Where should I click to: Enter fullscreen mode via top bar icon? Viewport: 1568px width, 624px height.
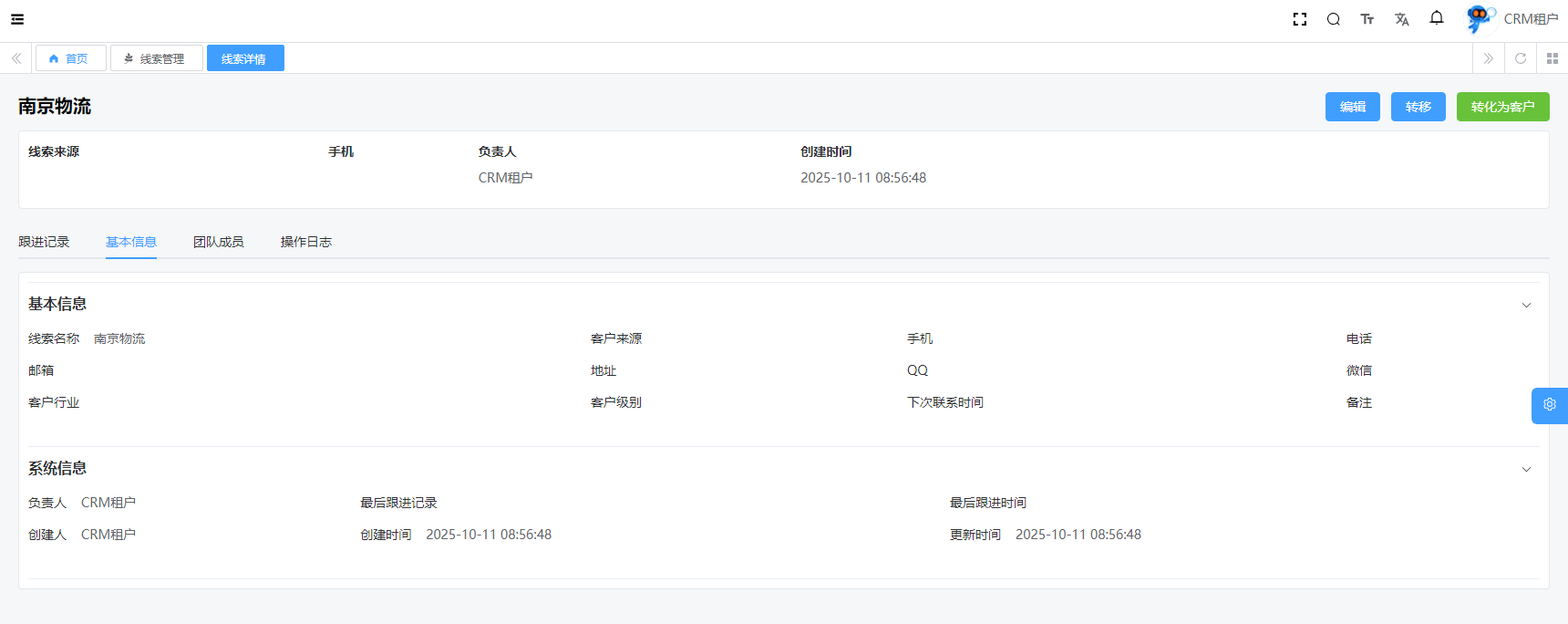[1300, 19]
